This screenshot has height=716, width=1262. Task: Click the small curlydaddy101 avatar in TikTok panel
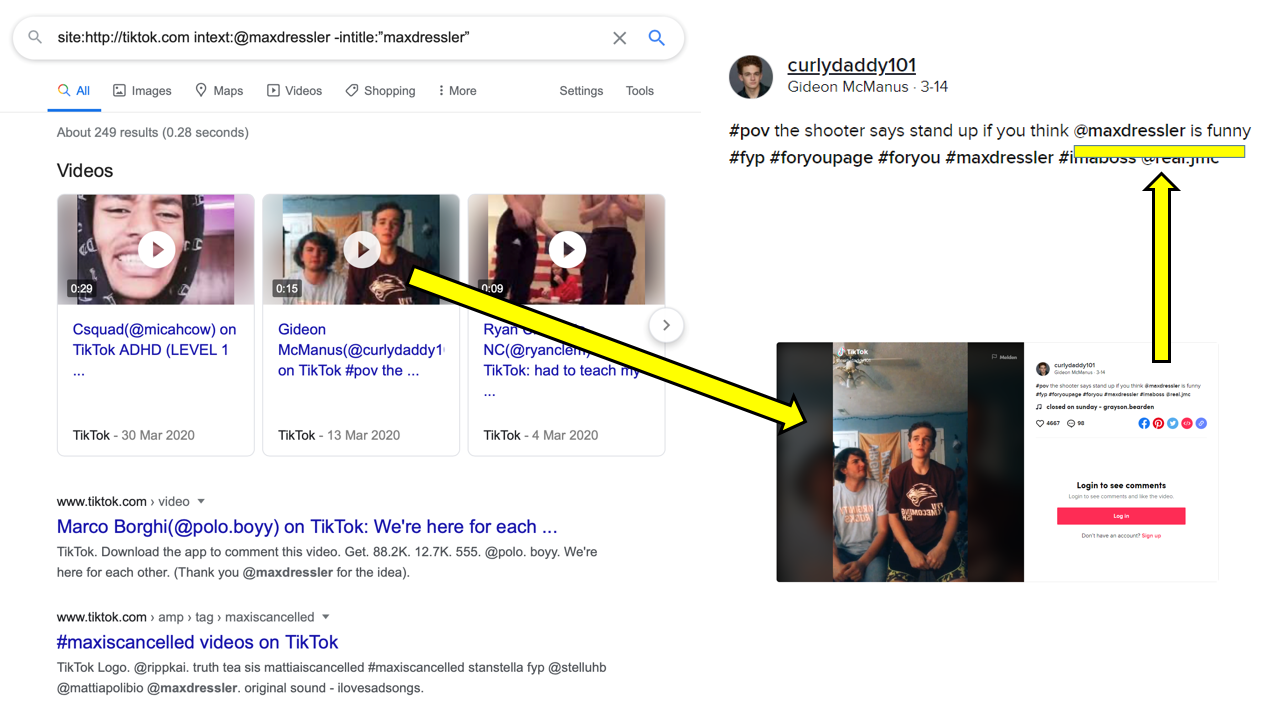(1042, 369)
